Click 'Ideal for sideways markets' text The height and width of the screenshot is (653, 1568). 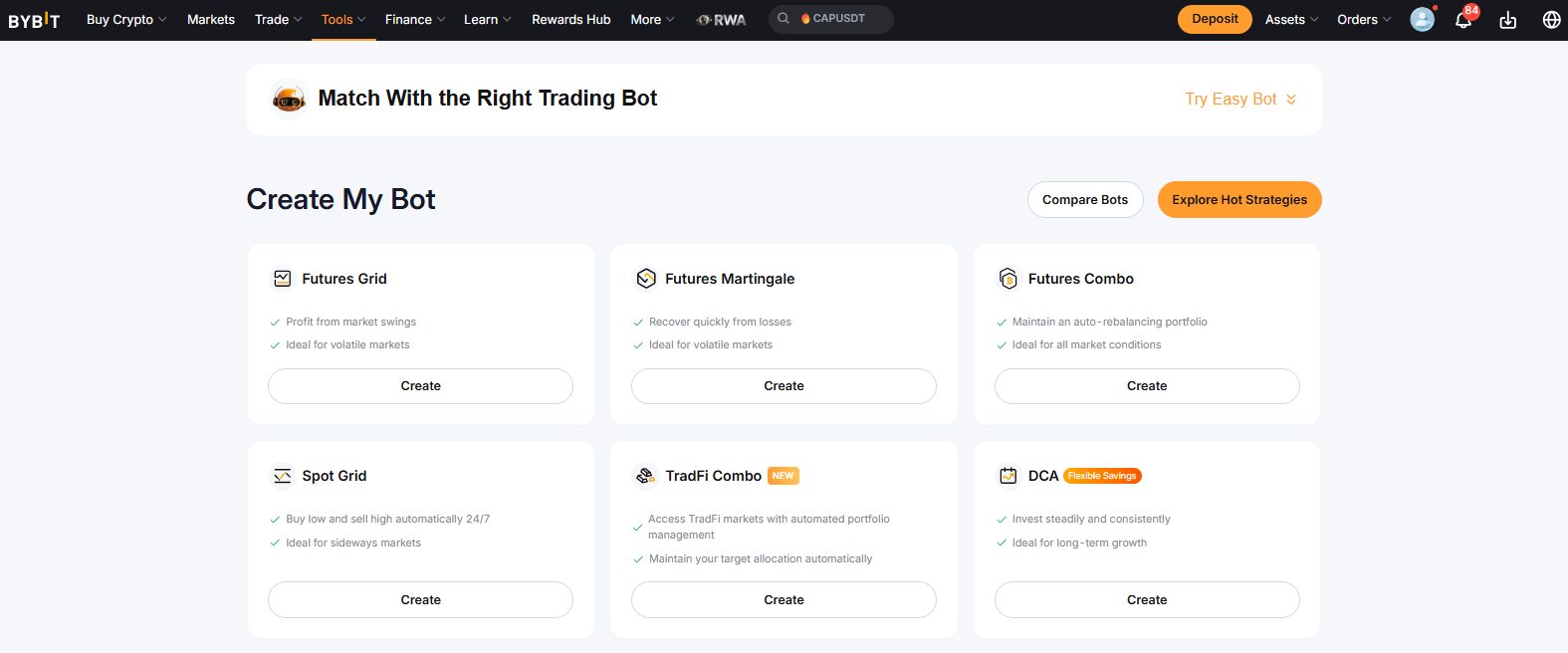[353, 543]
